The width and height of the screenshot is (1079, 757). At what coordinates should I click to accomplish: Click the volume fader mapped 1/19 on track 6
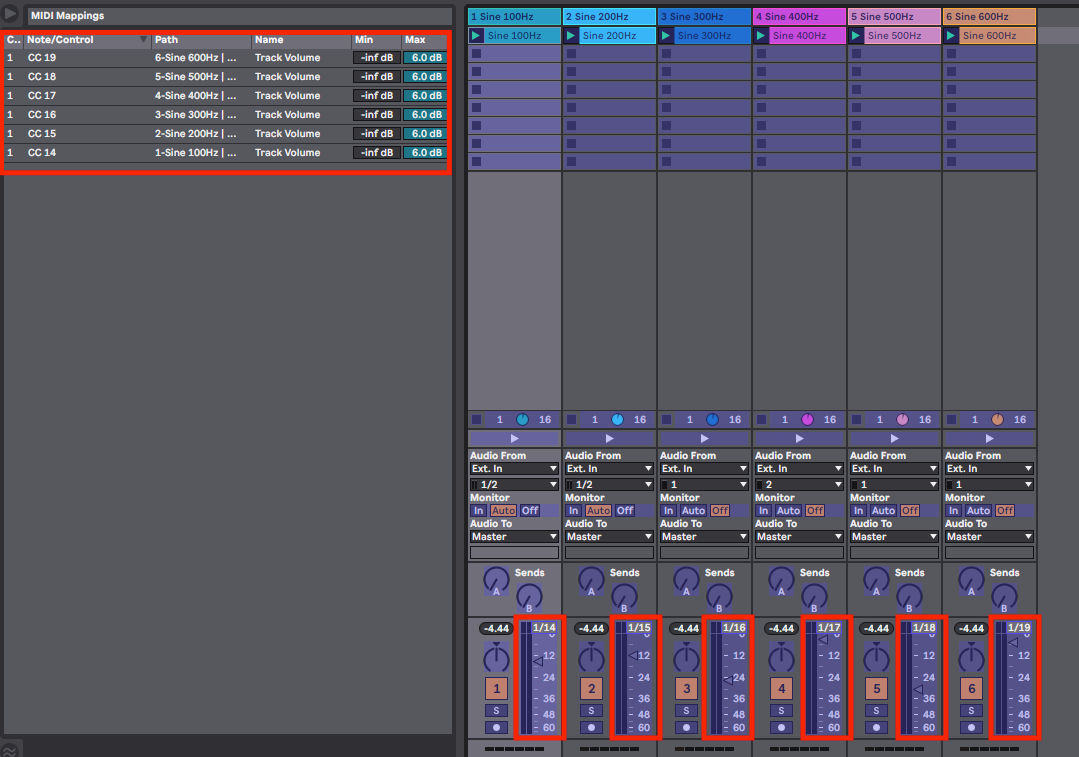1014,678
